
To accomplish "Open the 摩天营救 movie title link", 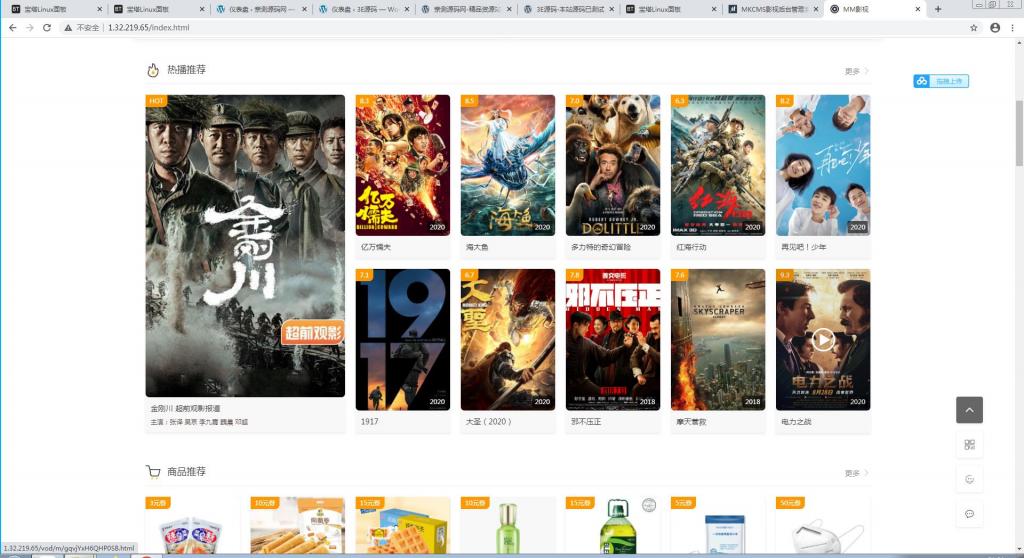I will click(690, 422).
